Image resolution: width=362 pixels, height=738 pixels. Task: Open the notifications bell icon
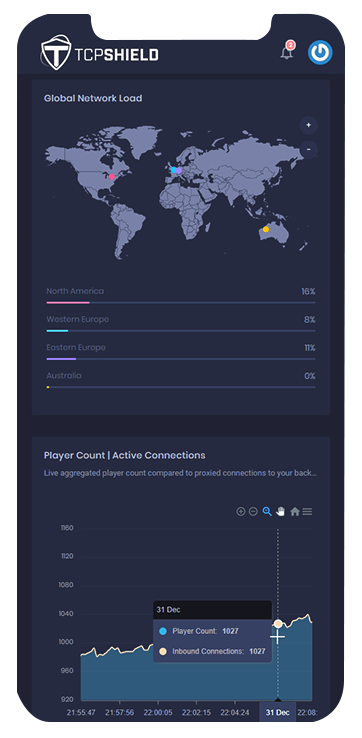click(x=287, y=51)
